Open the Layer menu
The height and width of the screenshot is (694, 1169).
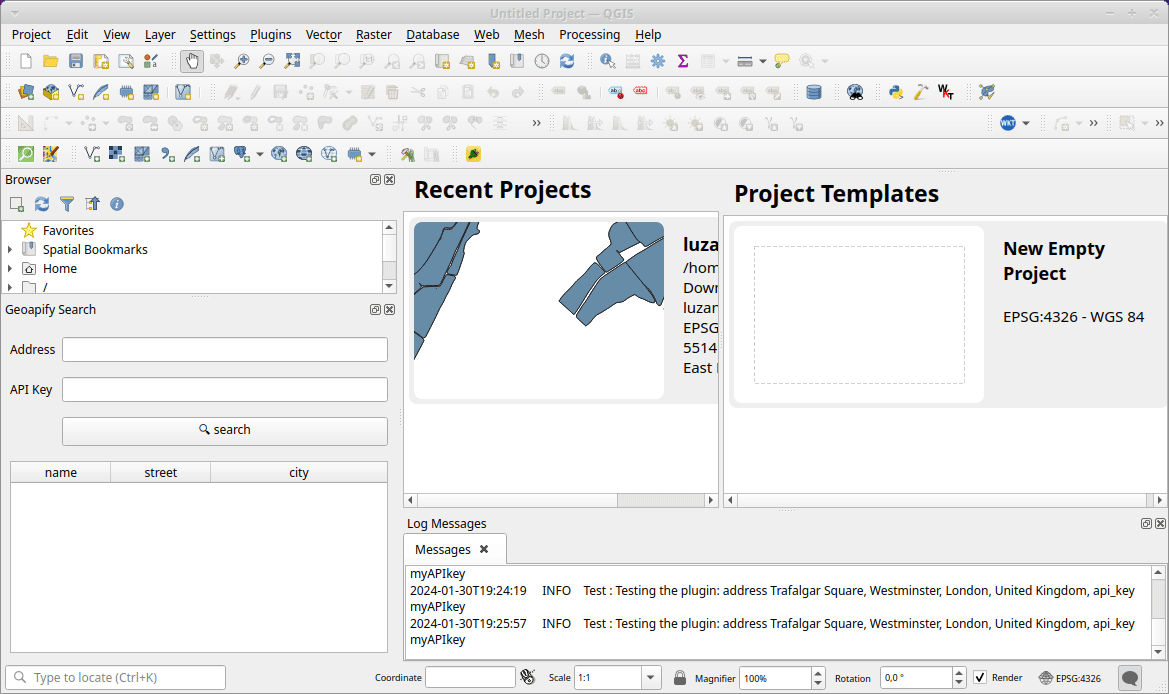click(x=160, y=34)
